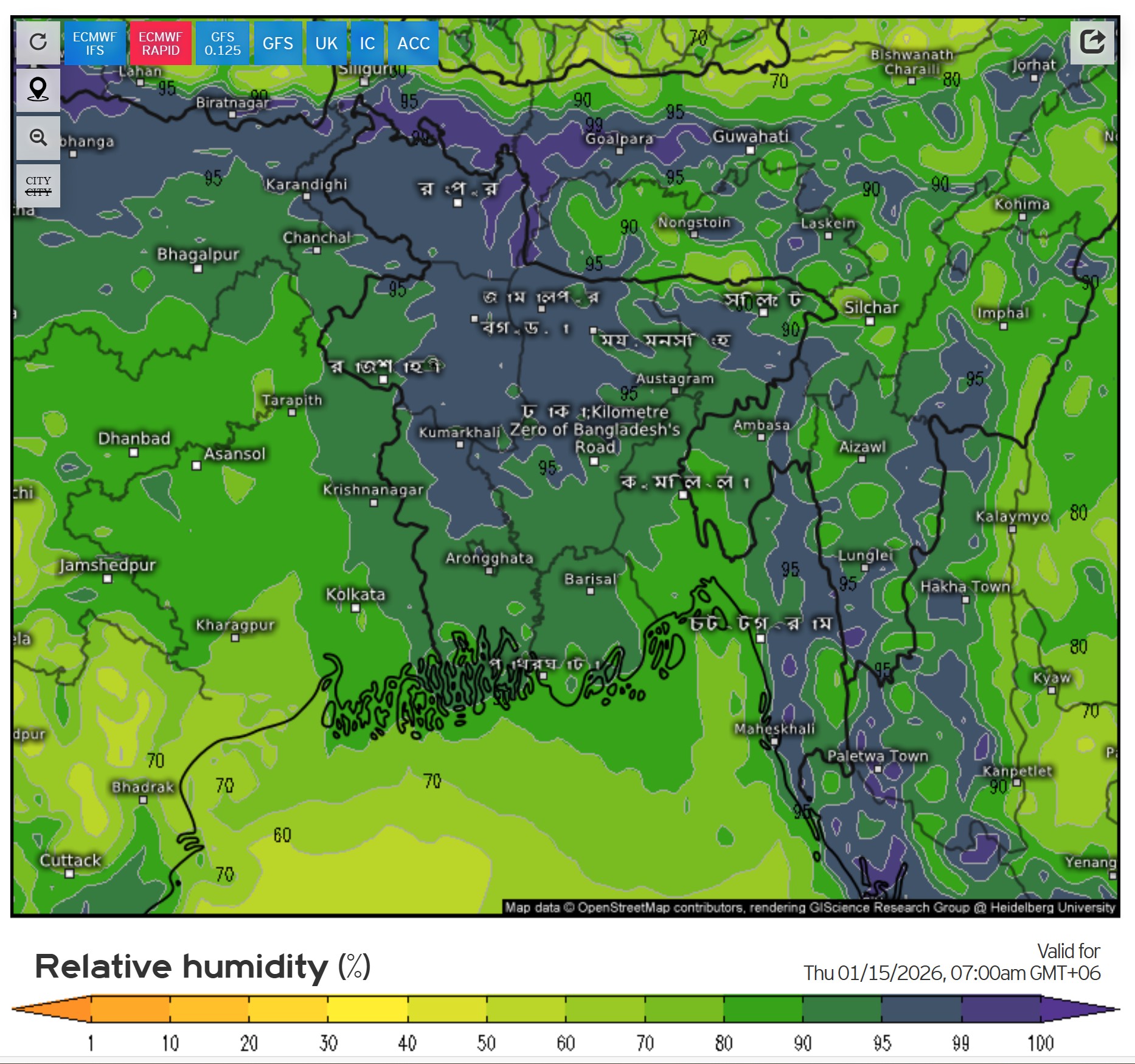
Task: Select the ECMWF IFS model tab
Action: 94,43
